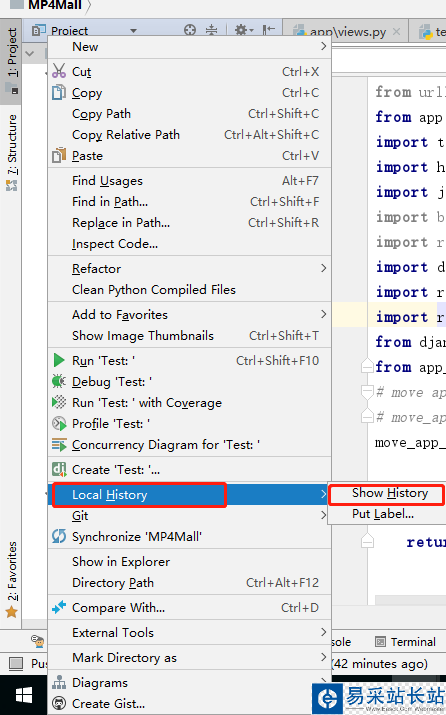Click the status bar tool windows toggle icon
Image resolution: width=446 pixels, height=715 pixels.
point(16,663)
